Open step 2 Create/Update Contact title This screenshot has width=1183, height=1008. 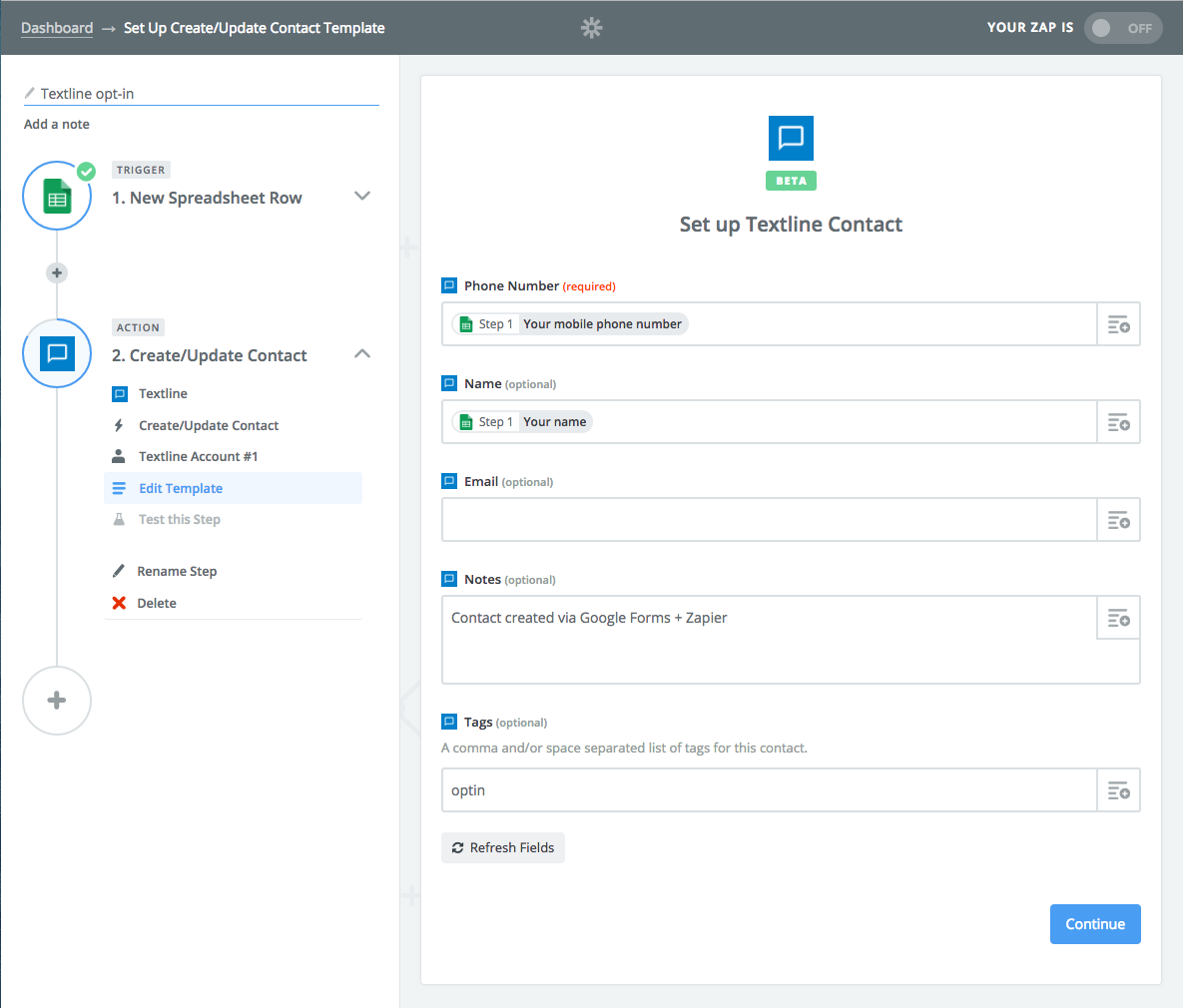(x=209, y=355)
